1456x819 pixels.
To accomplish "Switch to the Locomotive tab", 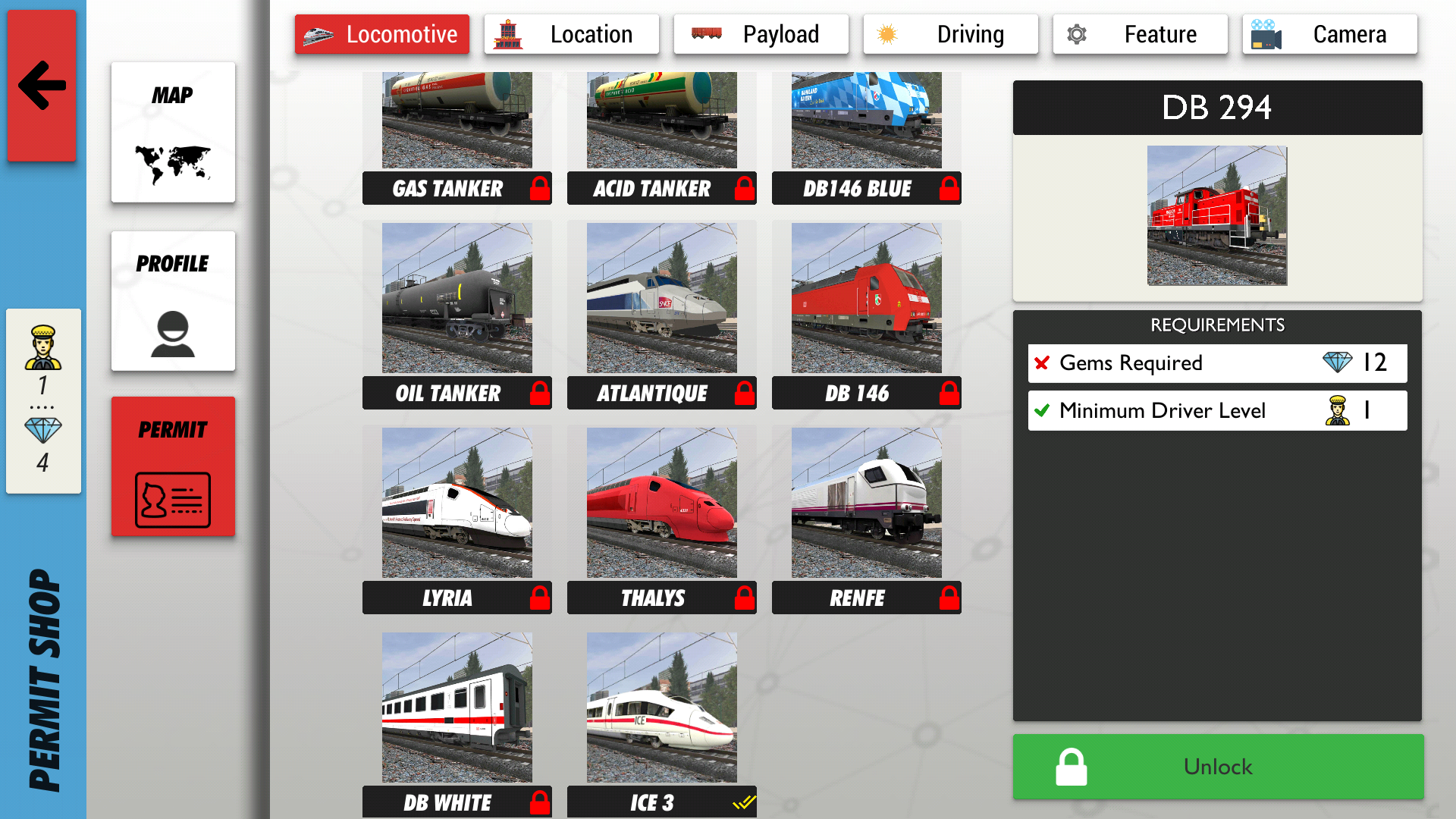I will (382, 34).
